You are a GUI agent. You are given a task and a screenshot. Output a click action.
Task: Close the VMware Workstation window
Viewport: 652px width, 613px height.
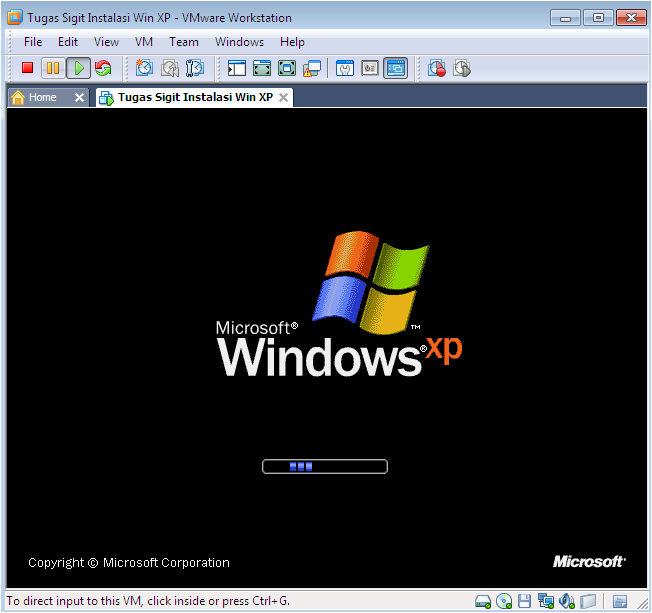tap(631, 18)
